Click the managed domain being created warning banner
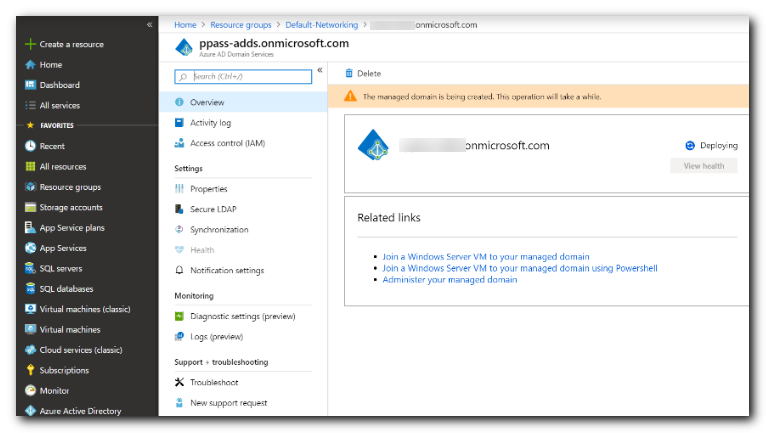The image size is (766, 433). 538,96
